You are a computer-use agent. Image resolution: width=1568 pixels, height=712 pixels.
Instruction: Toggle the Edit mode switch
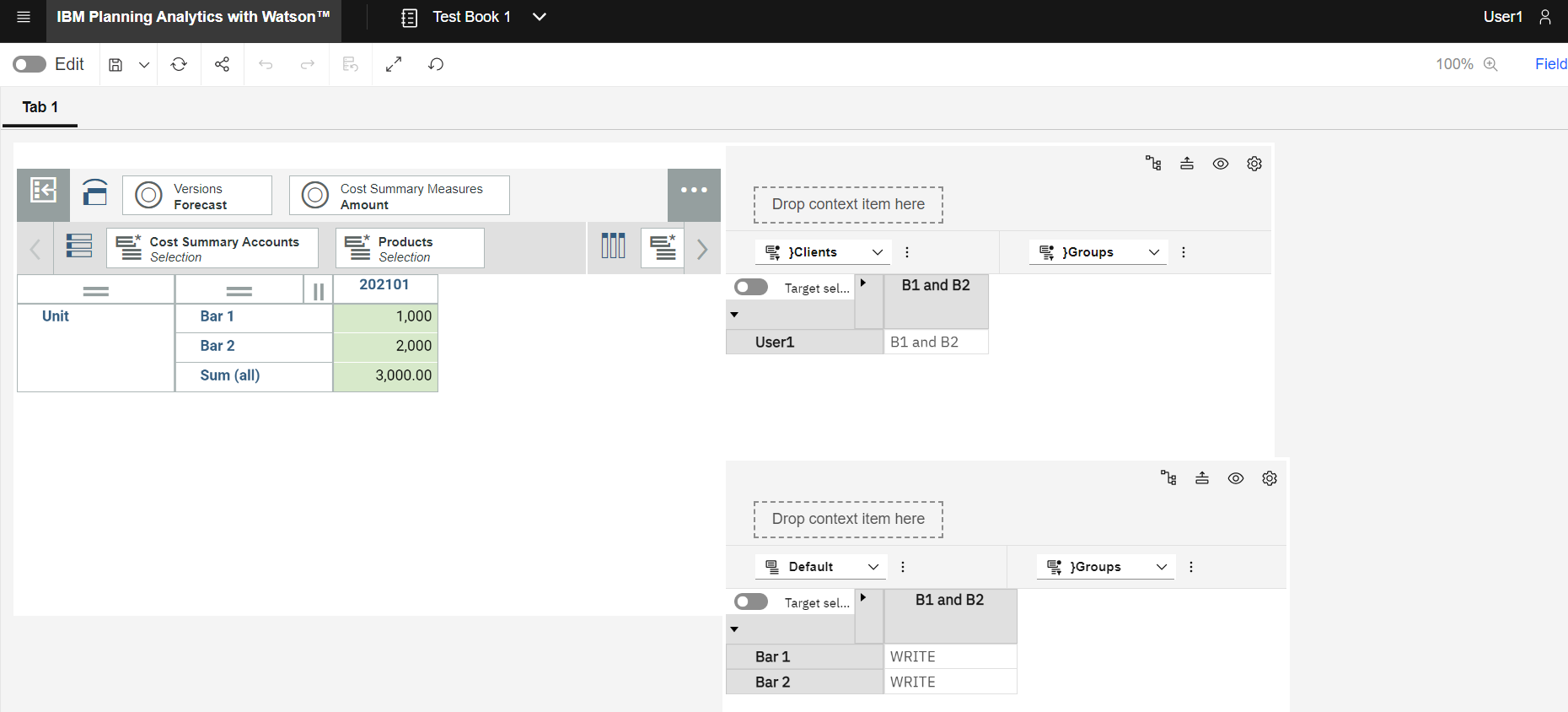pyautogui.click(x=30, y=64)
